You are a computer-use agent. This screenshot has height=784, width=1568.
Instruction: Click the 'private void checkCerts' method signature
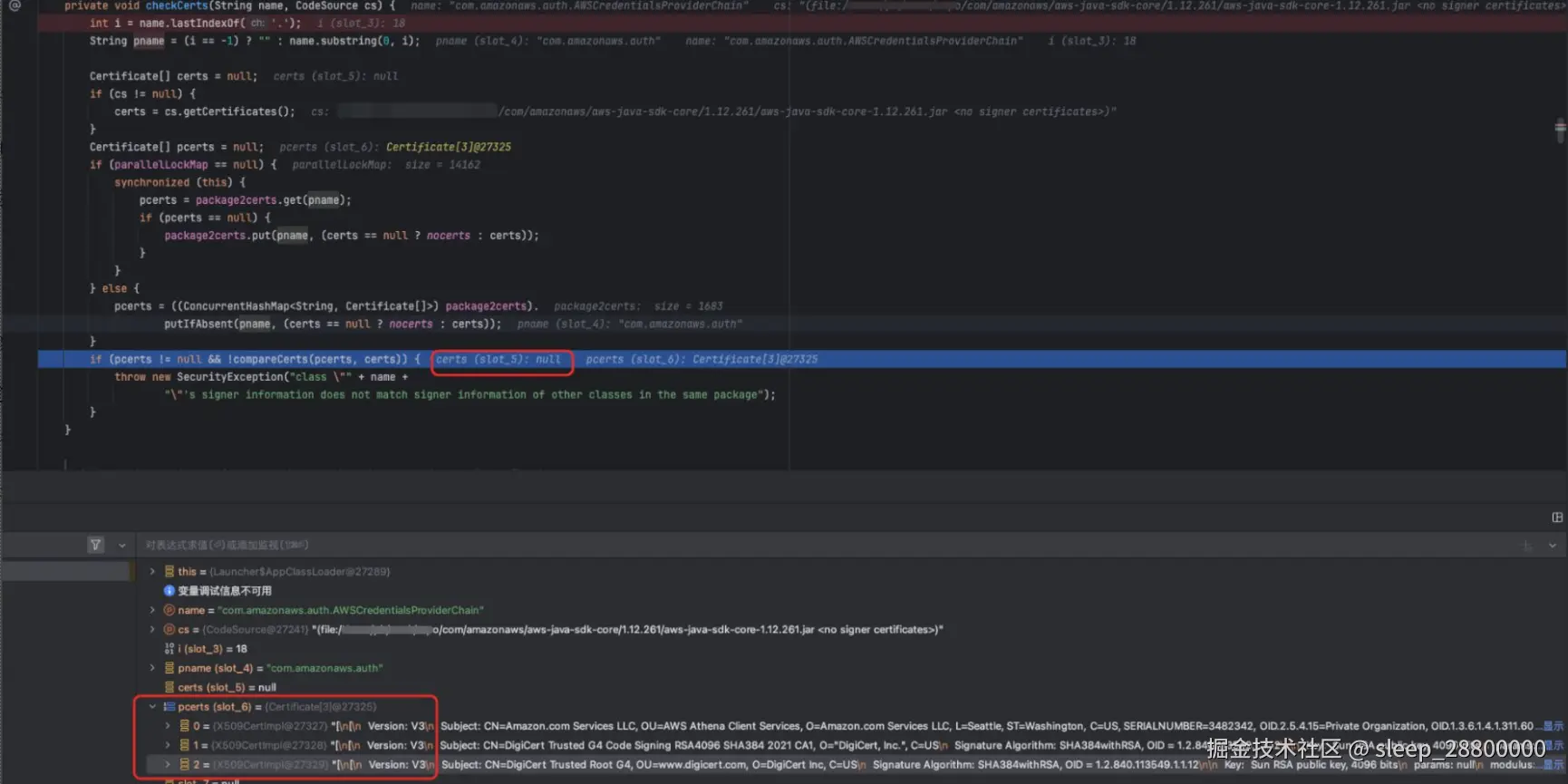pos(229,5)
